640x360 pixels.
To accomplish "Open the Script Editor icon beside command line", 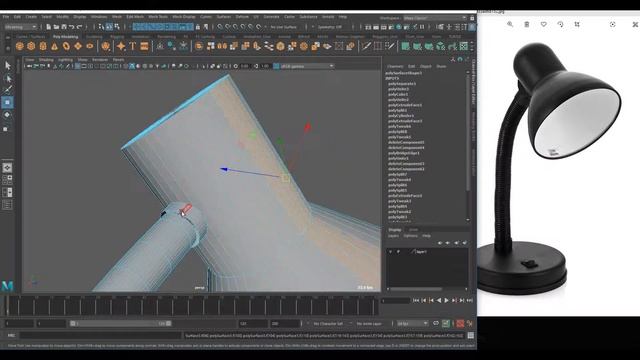I will (x=471, y=336).
